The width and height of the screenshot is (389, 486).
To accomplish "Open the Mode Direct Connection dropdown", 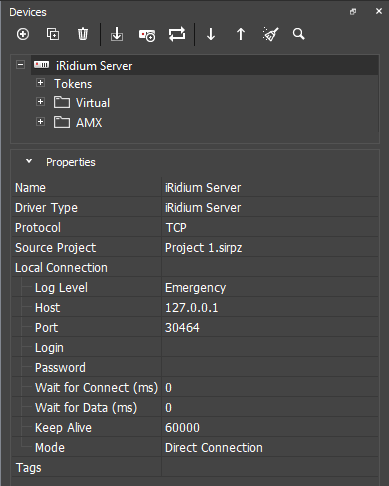I will [x=270, y=447].
